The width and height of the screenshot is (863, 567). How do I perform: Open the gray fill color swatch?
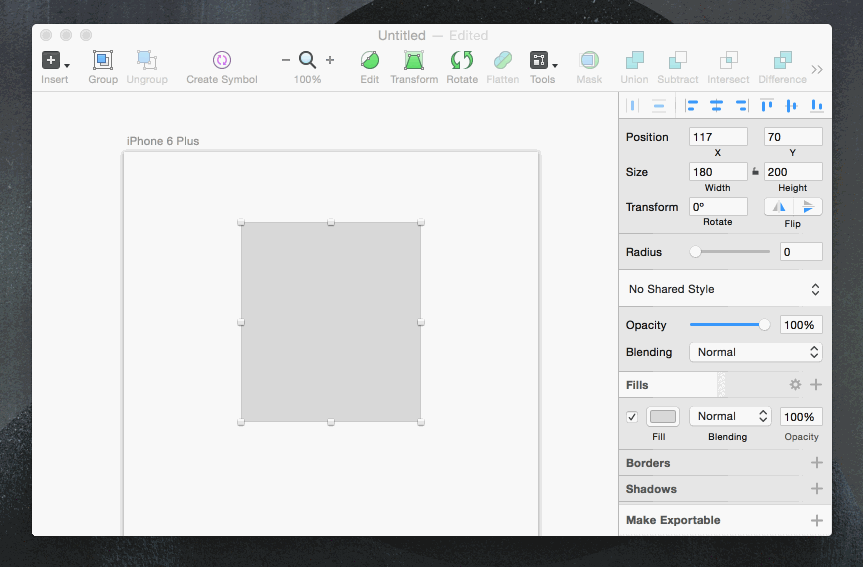(x=663, y=417)
